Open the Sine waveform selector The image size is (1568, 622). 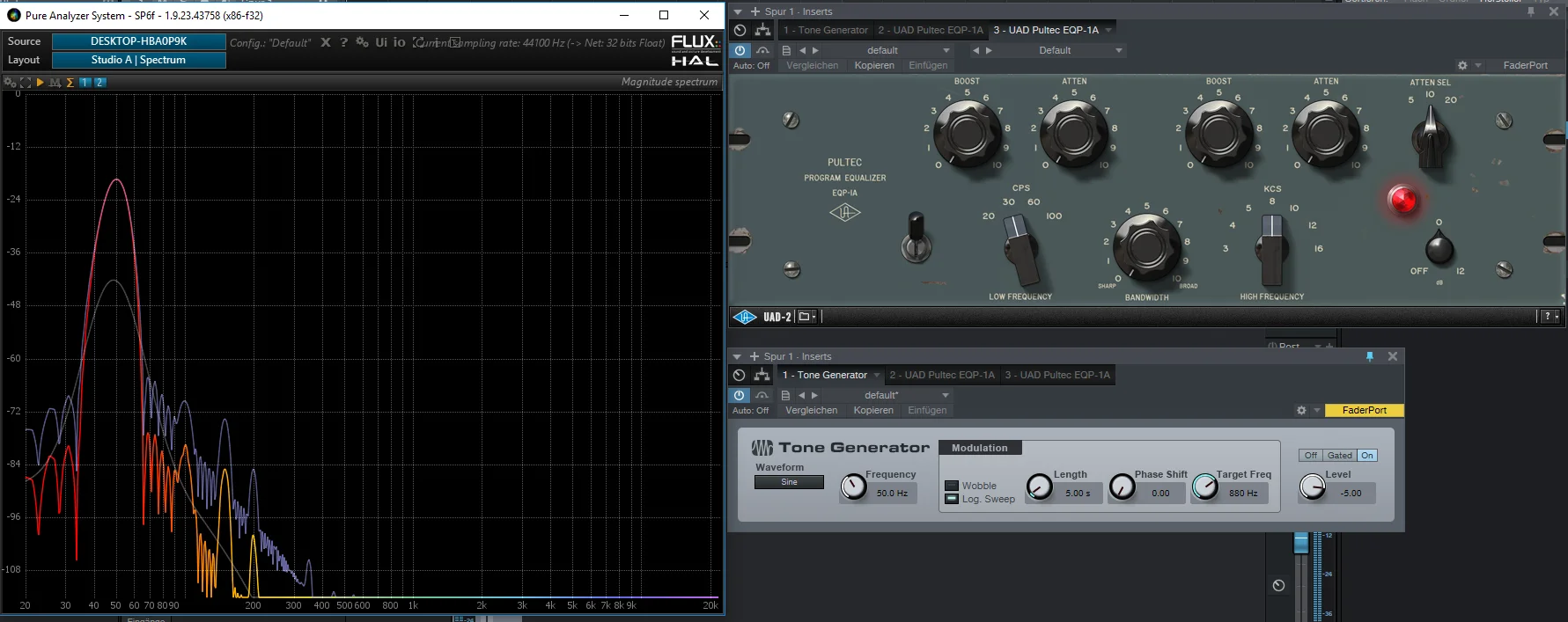[x=789, y=482]
